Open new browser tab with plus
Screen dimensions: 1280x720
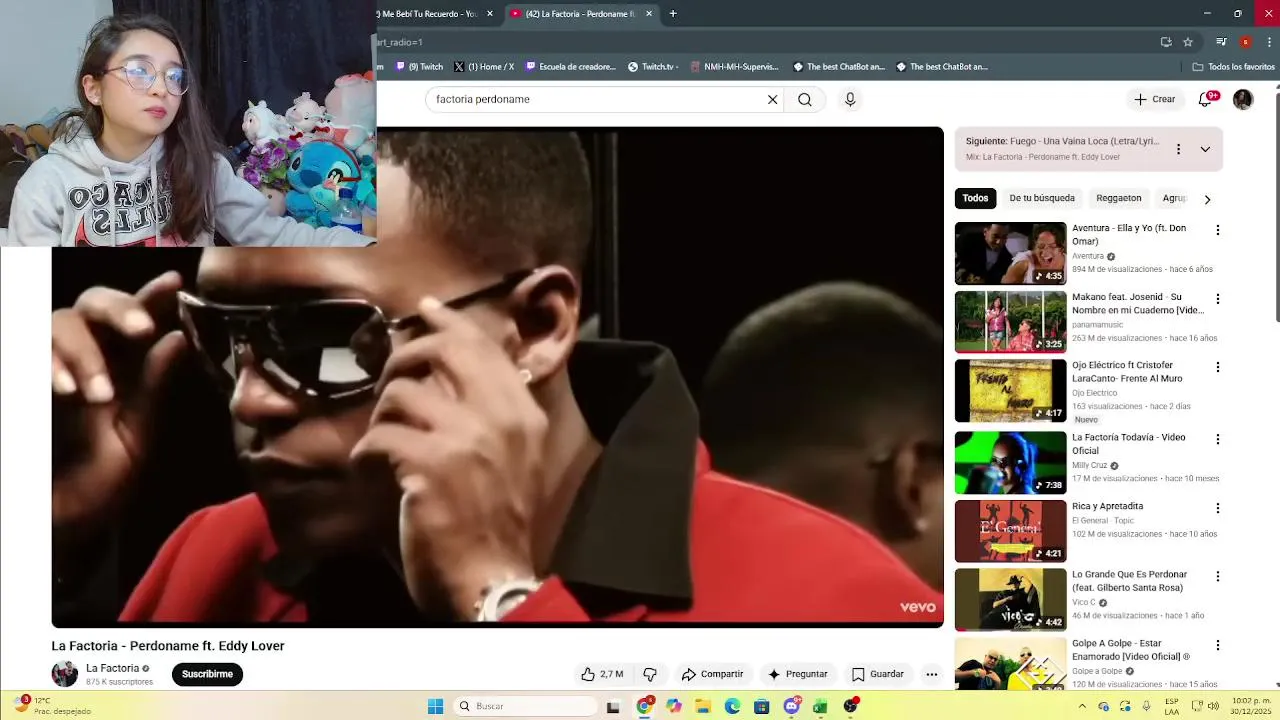click(x=673, y=14)
